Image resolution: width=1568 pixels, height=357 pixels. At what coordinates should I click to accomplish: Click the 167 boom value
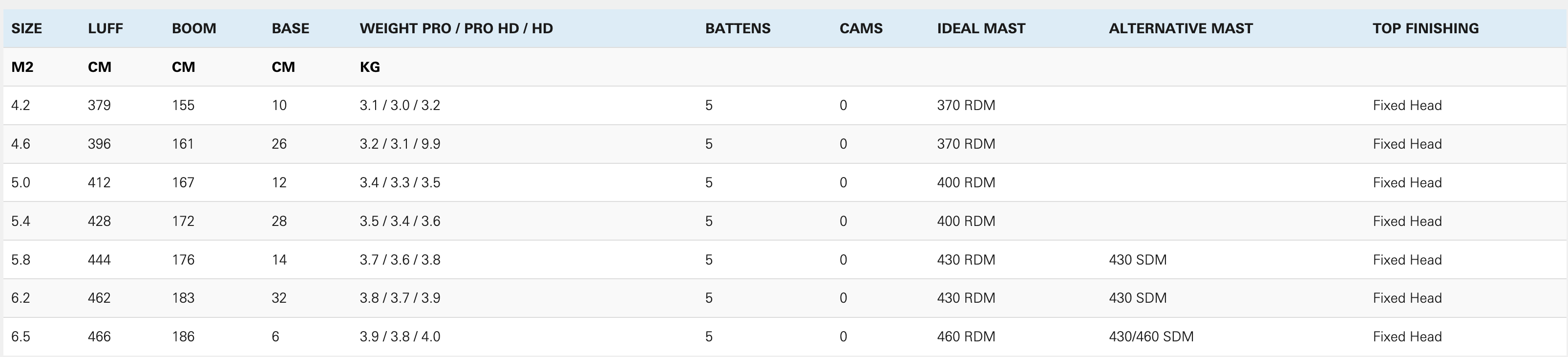click(183, 183)
